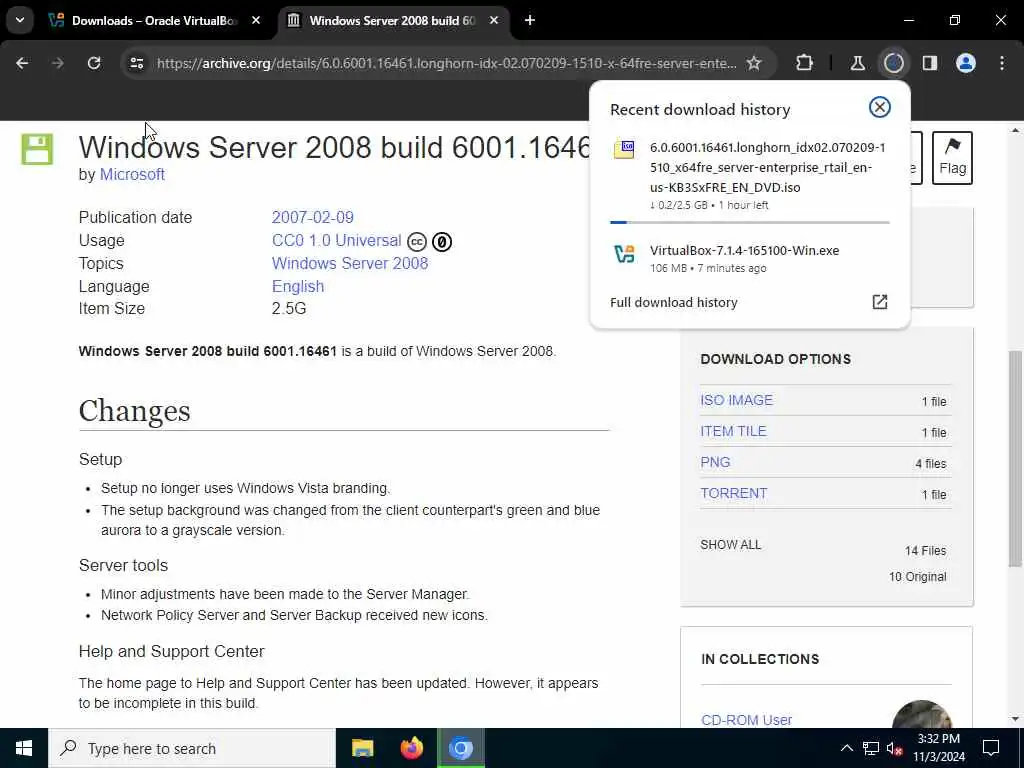Expand the PNG download option

coord(715,462)
